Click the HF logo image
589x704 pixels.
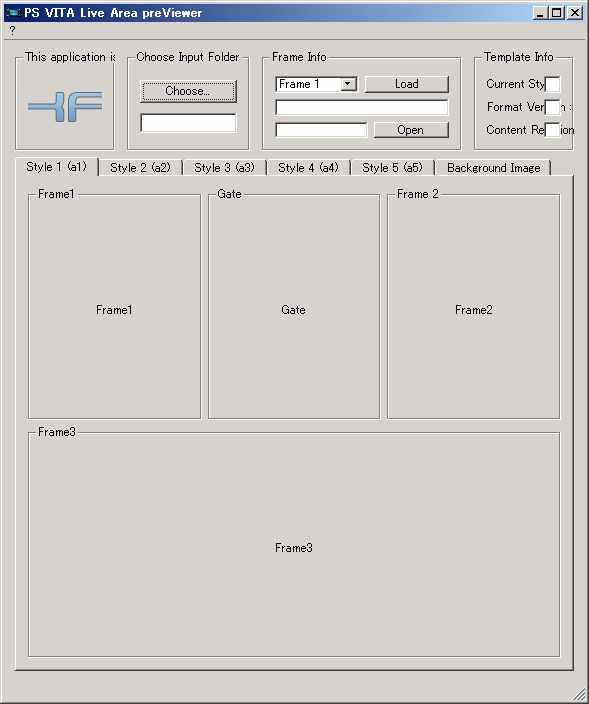coord(65,106)
